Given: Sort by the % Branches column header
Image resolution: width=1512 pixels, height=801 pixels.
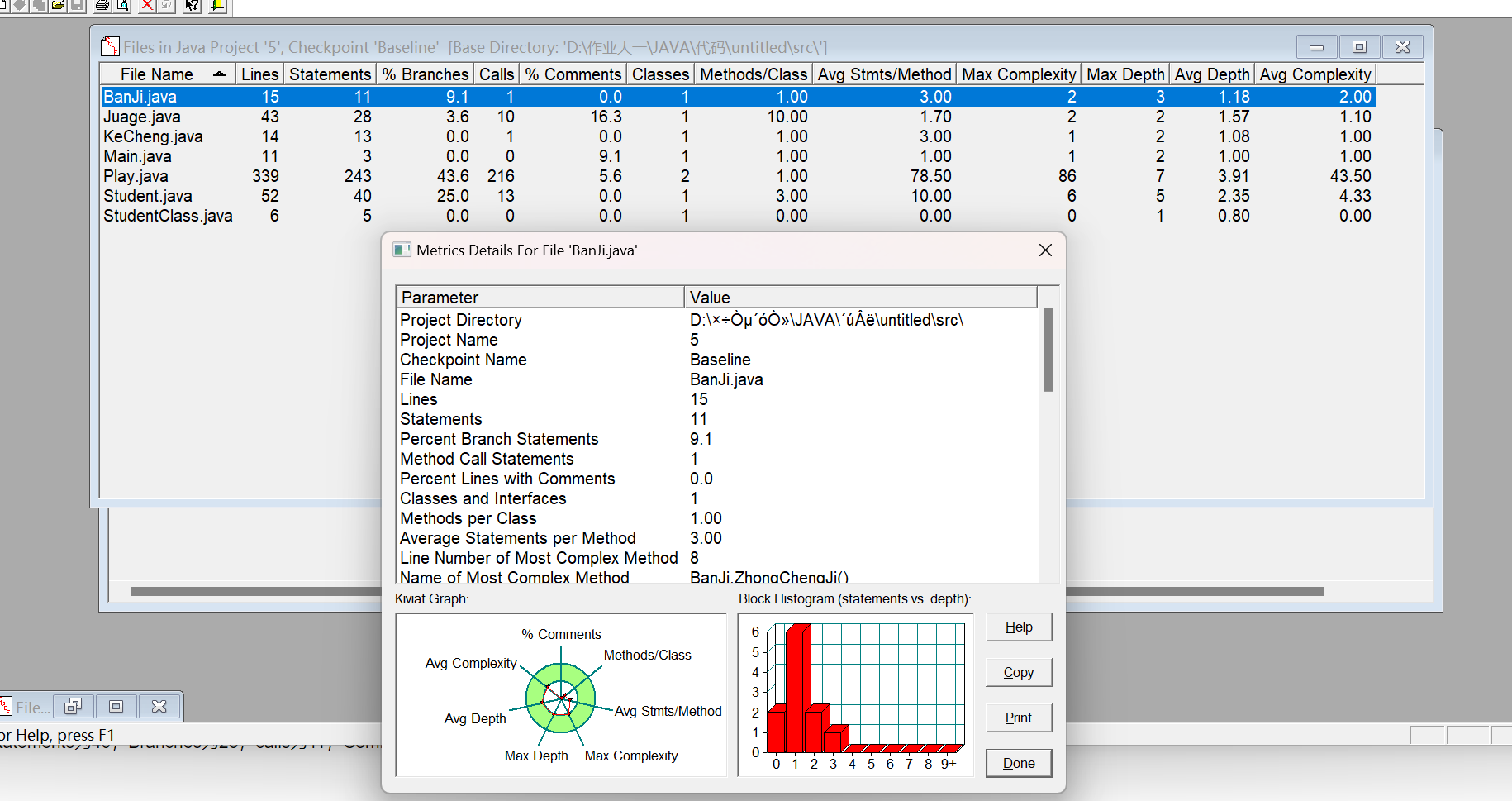Looking at the screenshot, I should pyautogui.click(x=426, y=74).
